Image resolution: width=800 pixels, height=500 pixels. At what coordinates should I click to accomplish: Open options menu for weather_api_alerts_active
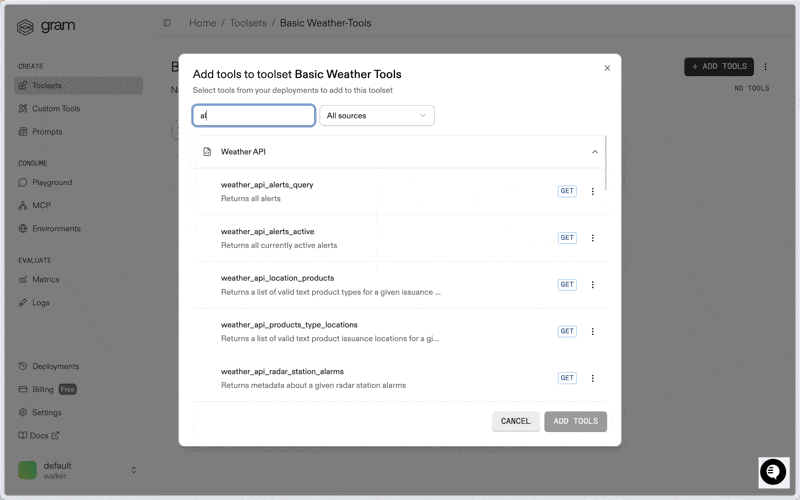point(592,238)
